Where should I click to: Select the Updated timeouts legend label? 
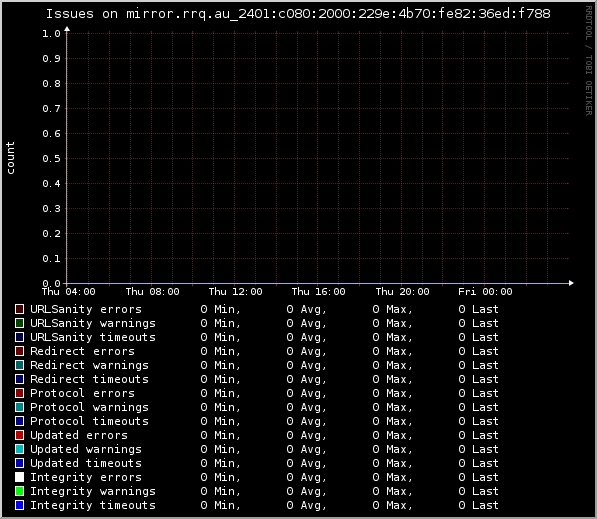(86, 463)
